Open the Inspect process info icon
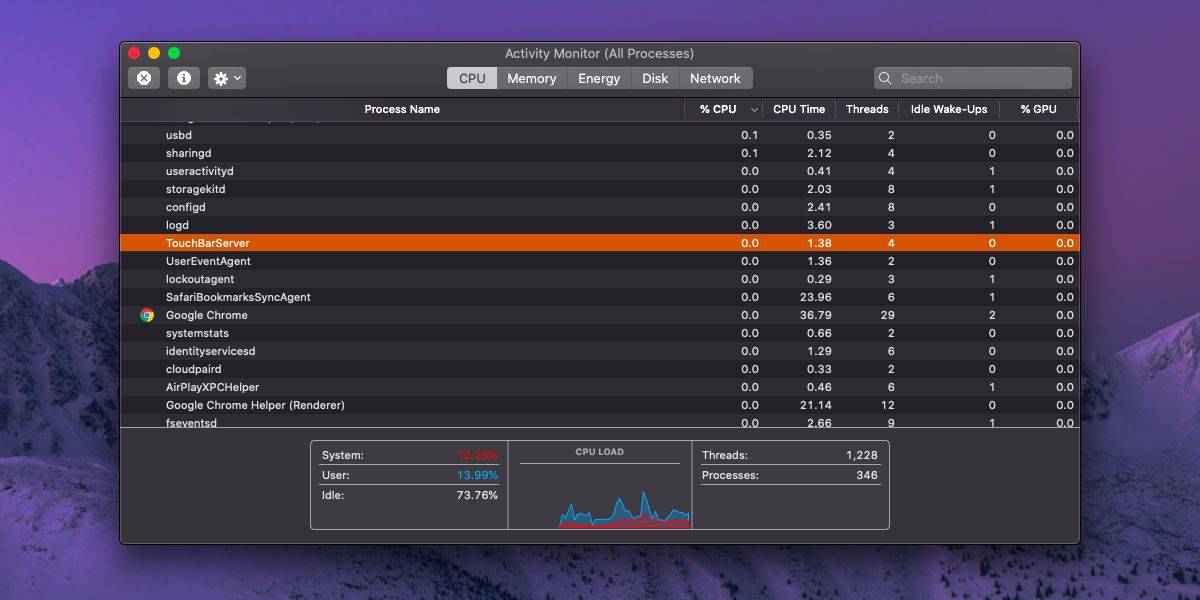1200x600 pixels. pos(183,77)
